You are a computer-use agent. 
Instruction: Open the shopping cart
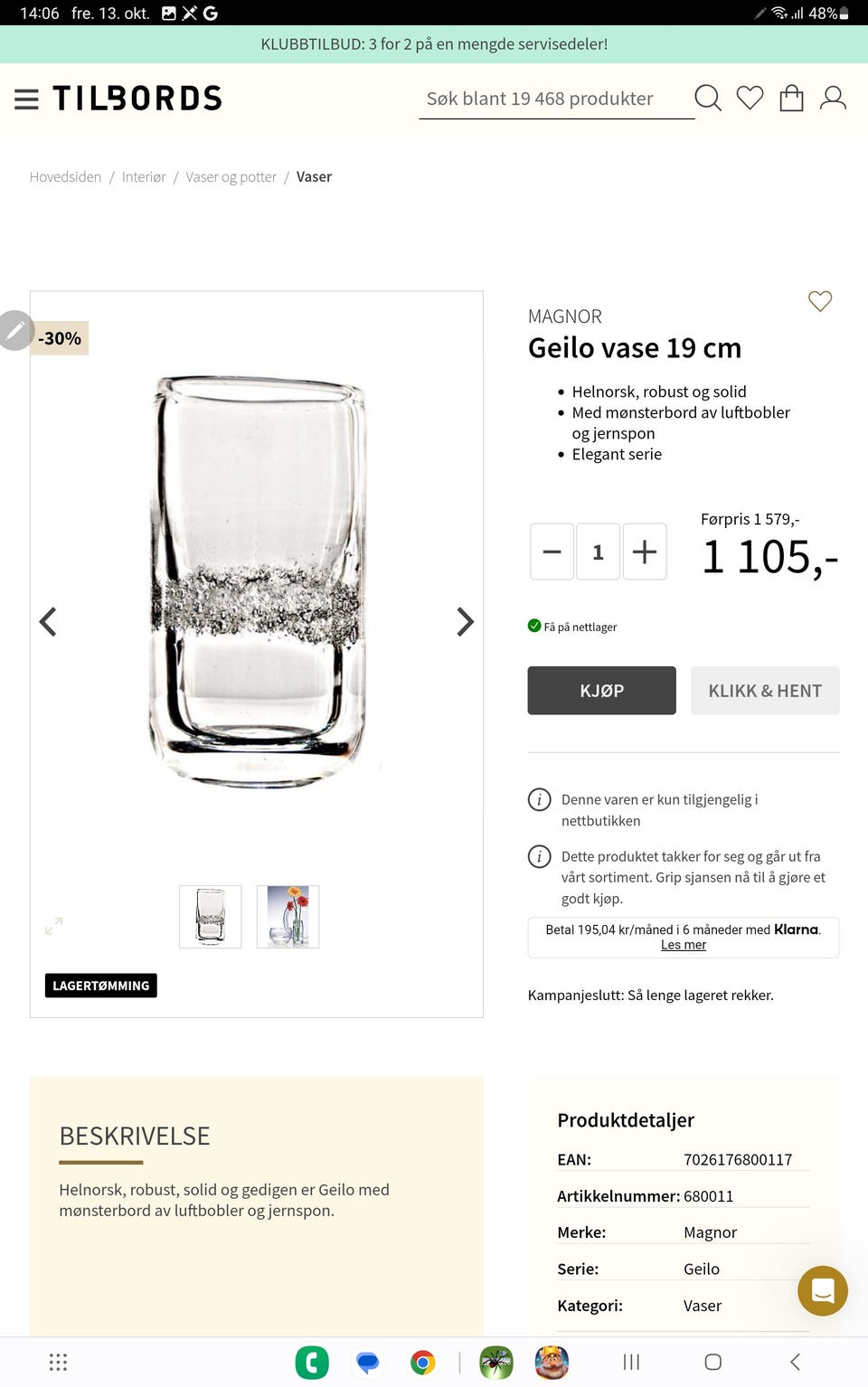point(791,98)
